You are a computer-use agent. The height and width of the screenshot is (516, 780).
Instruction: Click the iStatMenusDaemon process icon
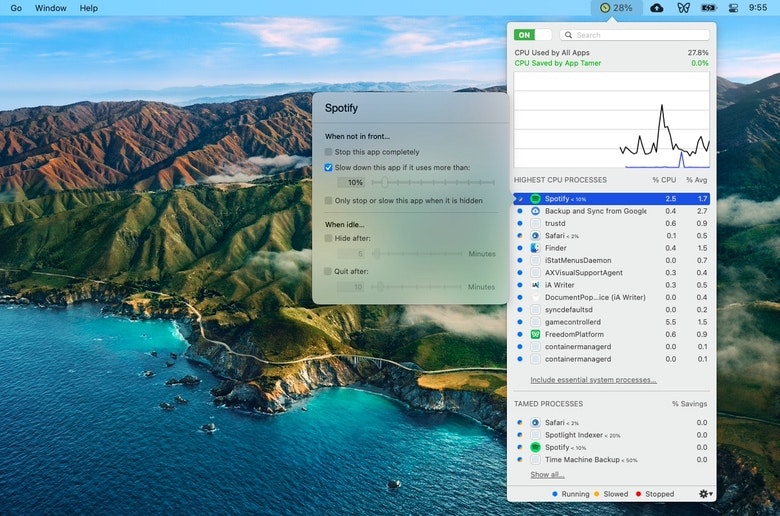click(535, 260)
